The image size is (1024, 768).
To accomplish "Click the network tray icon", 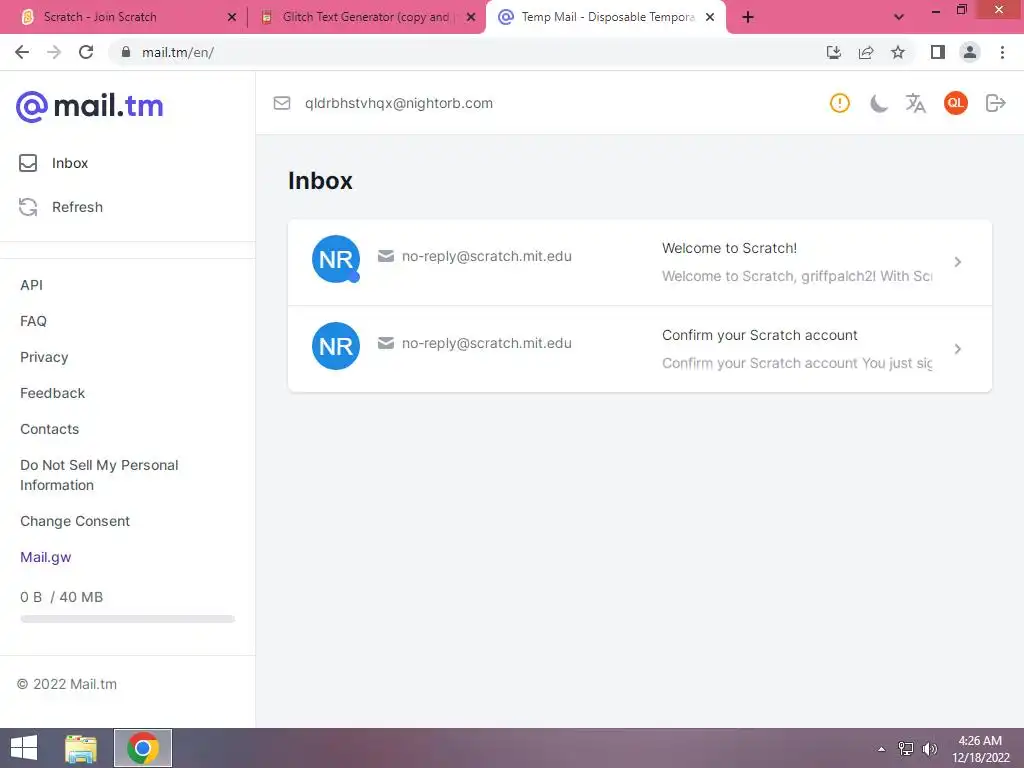I will click(x=906, y=749).
